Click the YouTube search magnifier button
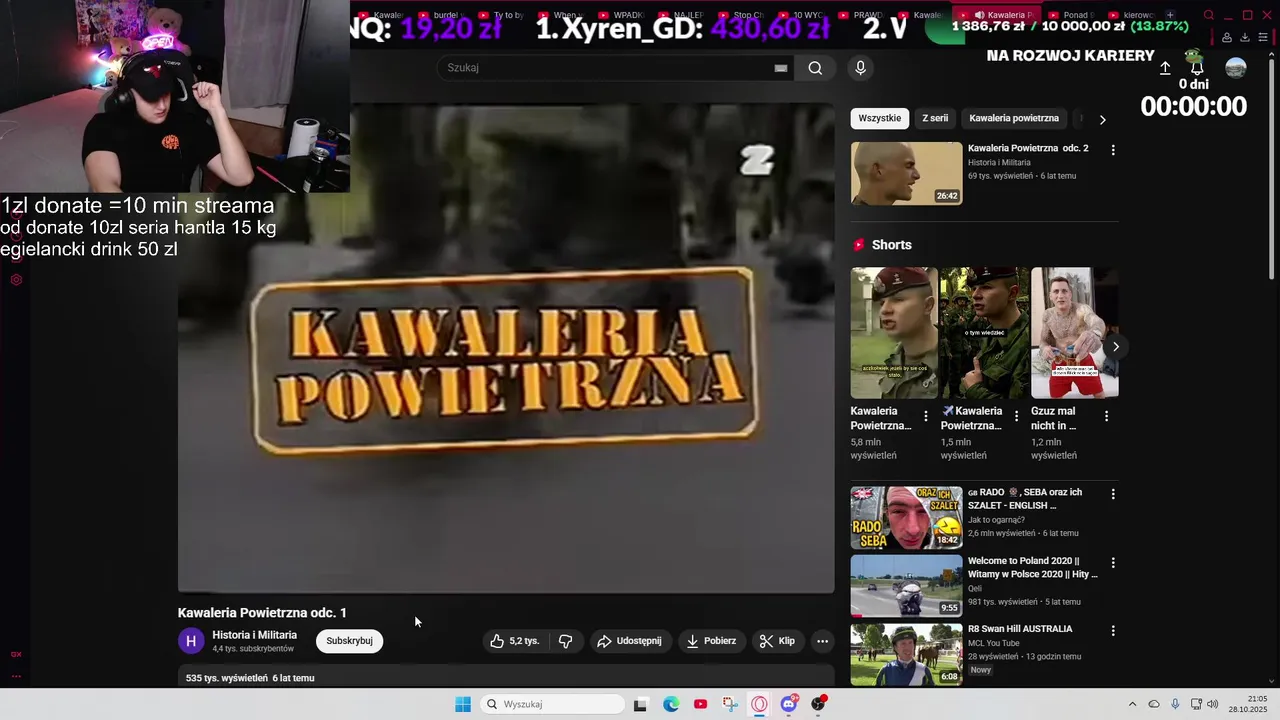This screenshot has height=720, width=1280. (815, 68)
